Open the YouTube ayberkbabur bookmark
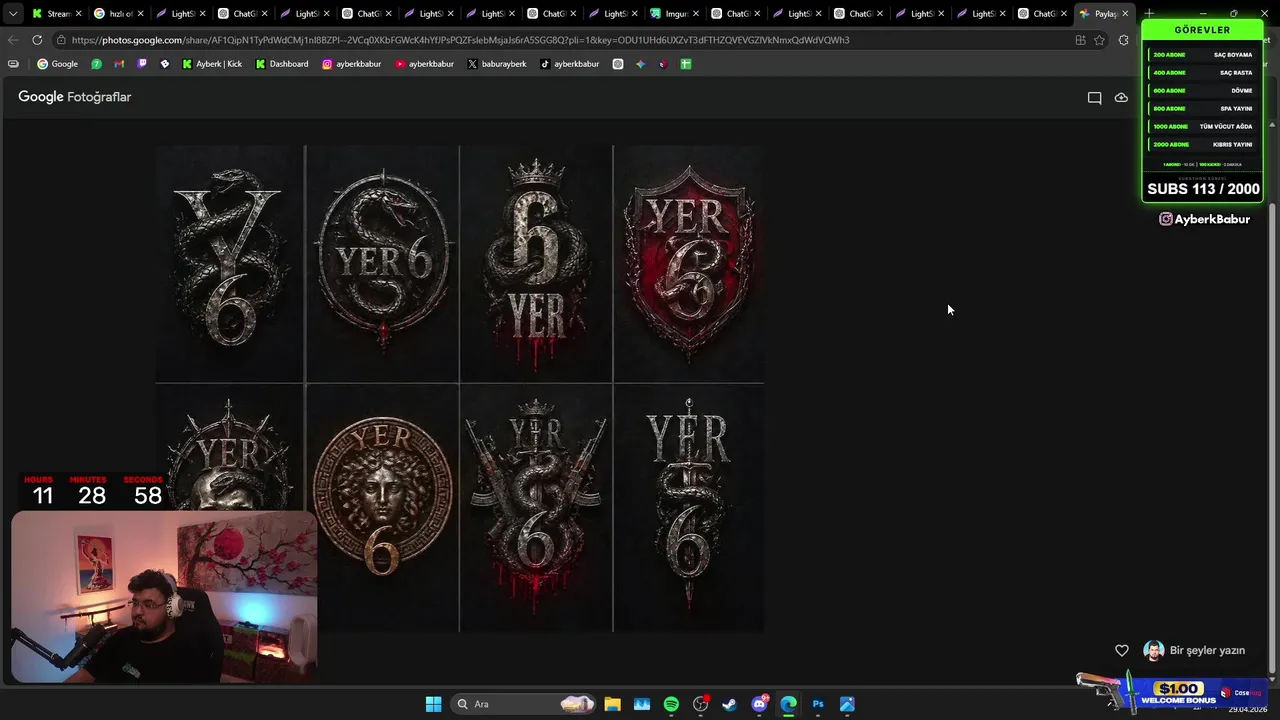 pos(425,64)
